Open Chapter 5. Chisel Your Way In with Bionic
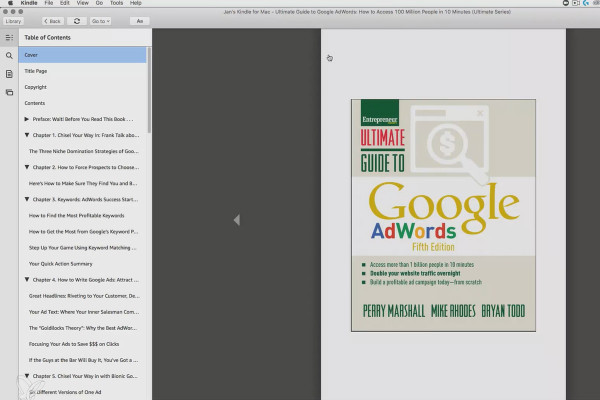The height and width of the screenshot is (400, 600). tap(85, 376)
